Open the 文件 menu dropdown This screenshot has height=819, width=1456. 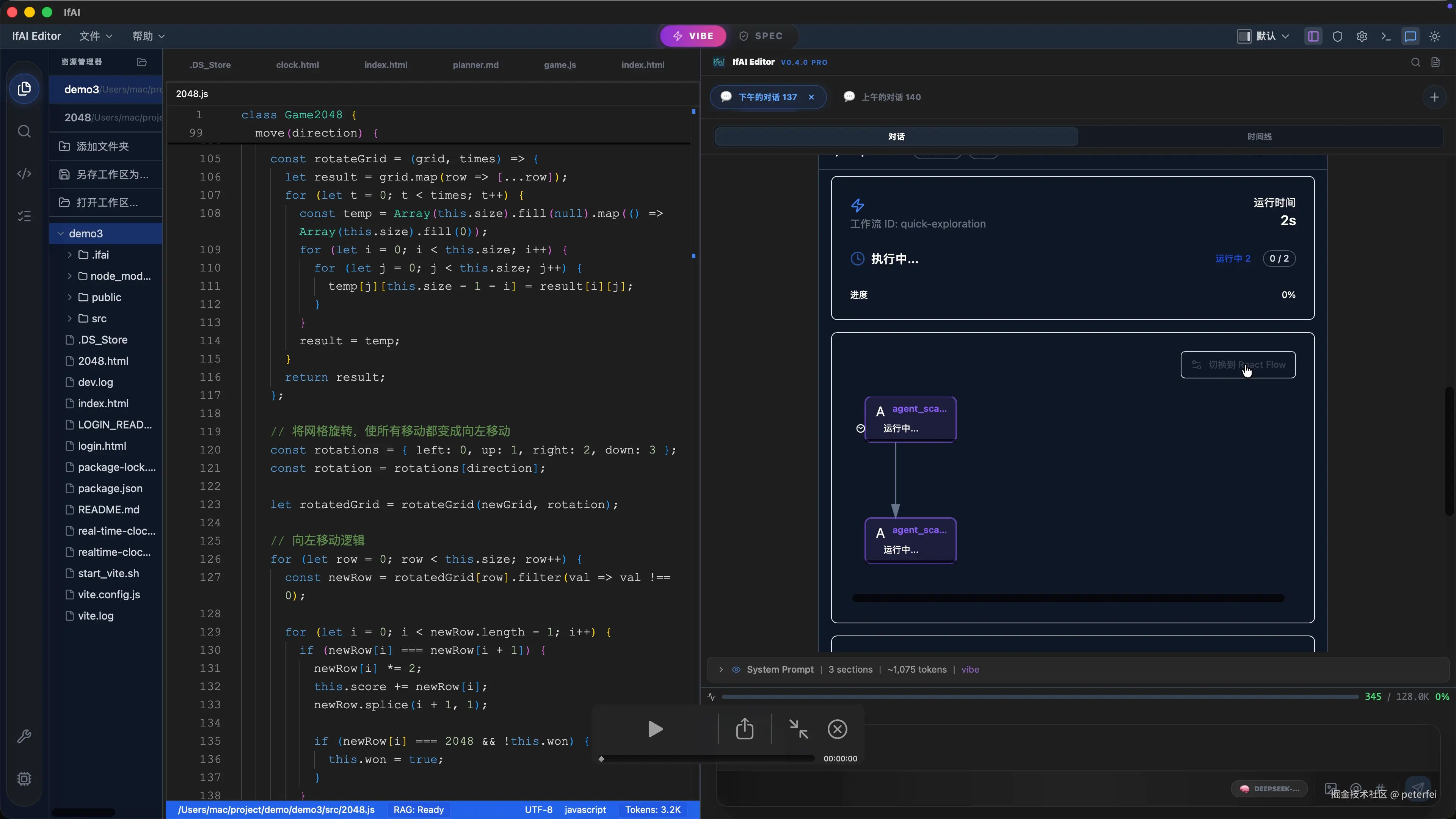[x=96, y=36]
